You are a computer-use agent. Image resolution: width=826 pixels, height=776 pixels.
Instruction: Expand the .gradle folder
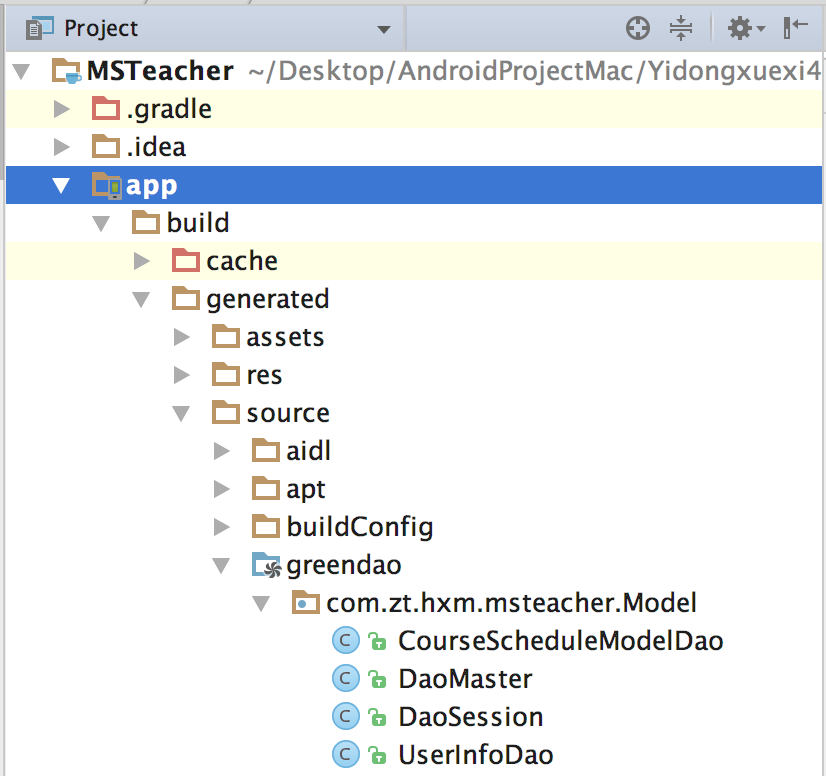click(x=62, y=109)
